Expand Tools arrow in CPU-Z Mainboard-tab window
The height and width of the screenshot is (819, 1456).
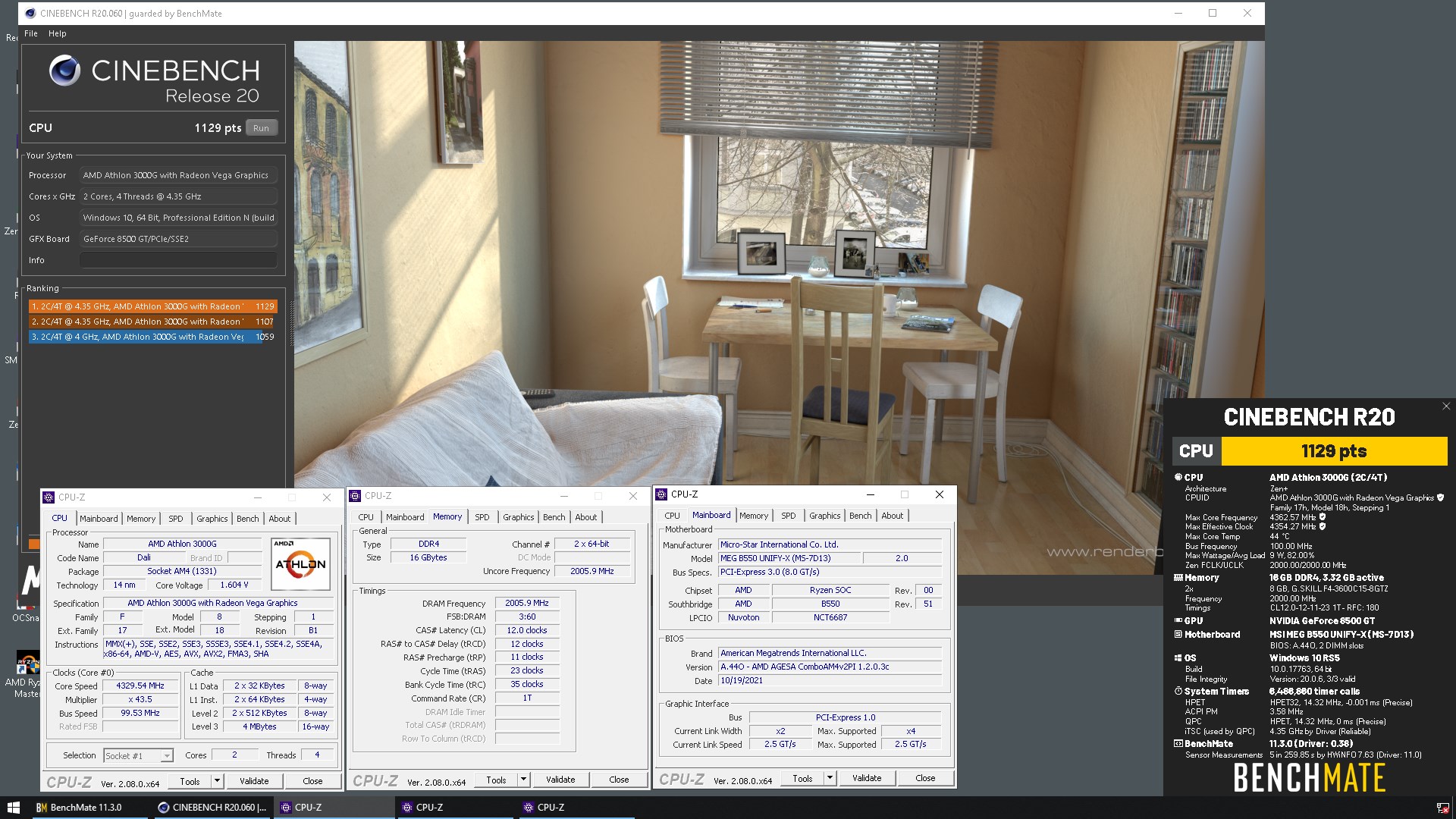coord(830,778)
